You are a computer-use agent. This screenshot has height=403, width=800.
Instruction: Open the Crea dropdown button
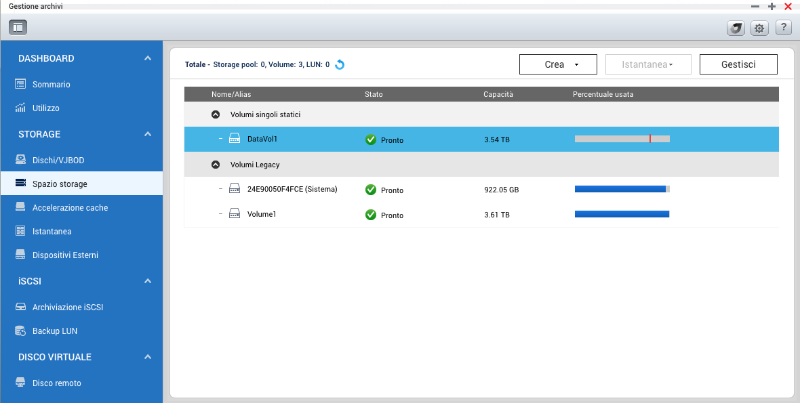point(557,65)
